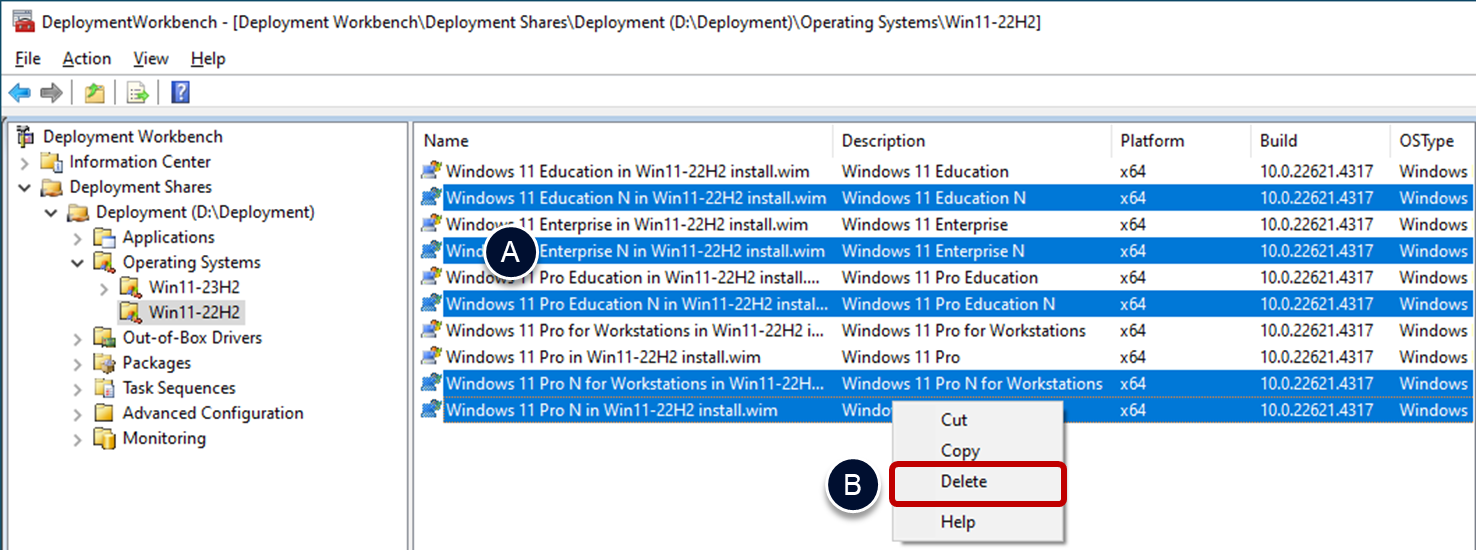Expand the Applications tree node
The width and height of the screenshot is (1476, 550).
(78, 237)
